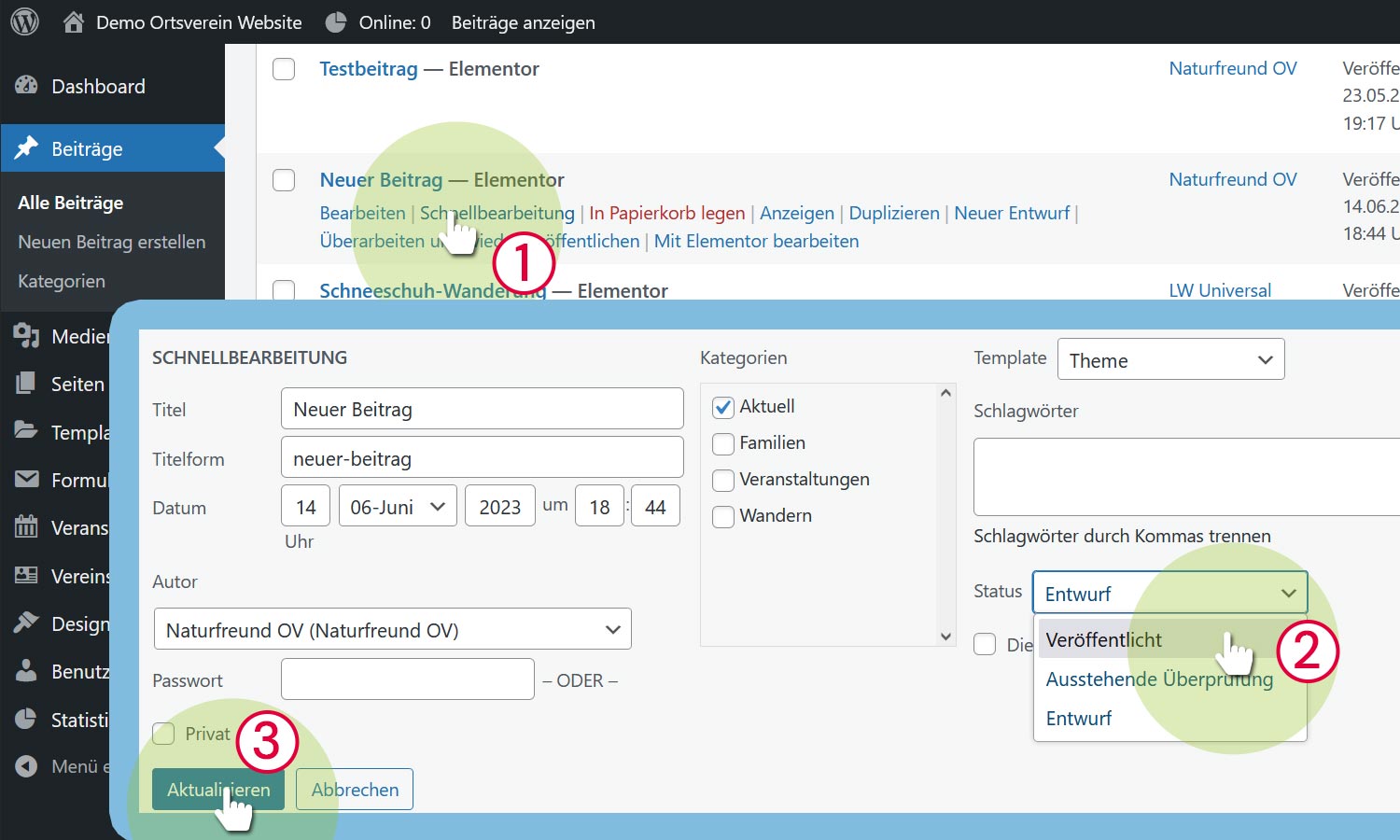Choose Veröffentlicht from the status list
Image resolution: width=1400 pixels, height=840 pixels.
point(1104,640)
